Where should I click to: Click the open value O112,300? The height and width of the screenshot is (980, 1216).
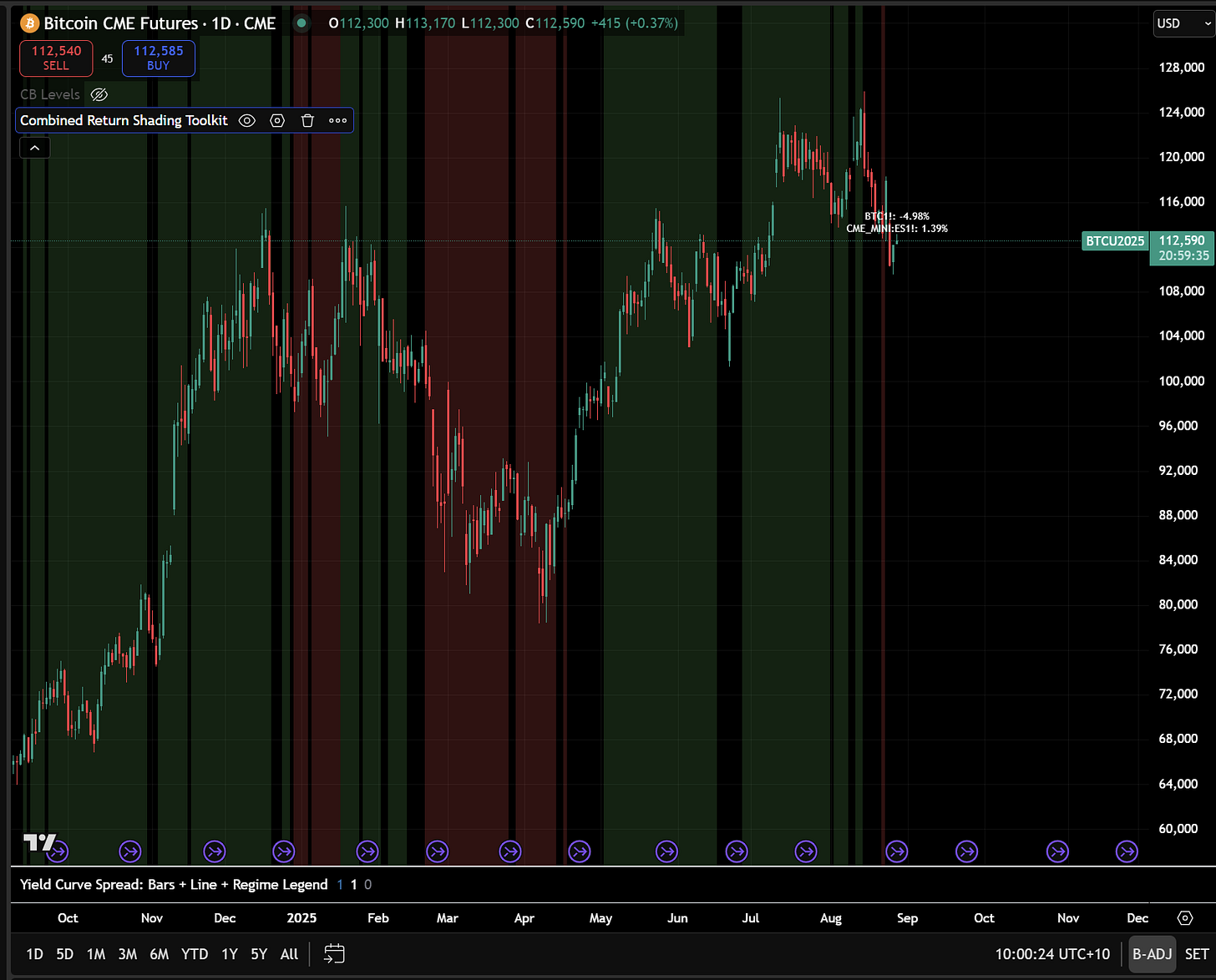point(359,23)
